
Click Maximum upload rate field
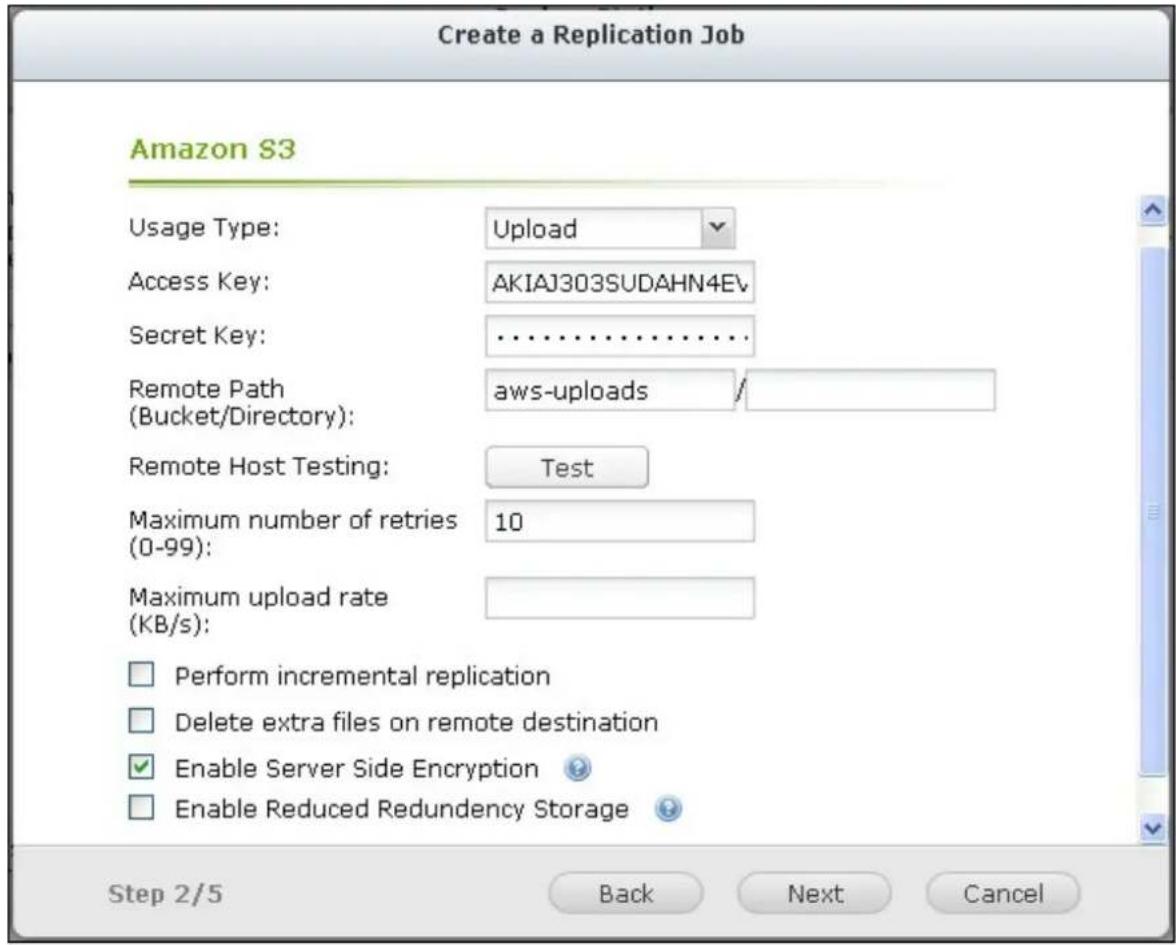coord(620,598)
